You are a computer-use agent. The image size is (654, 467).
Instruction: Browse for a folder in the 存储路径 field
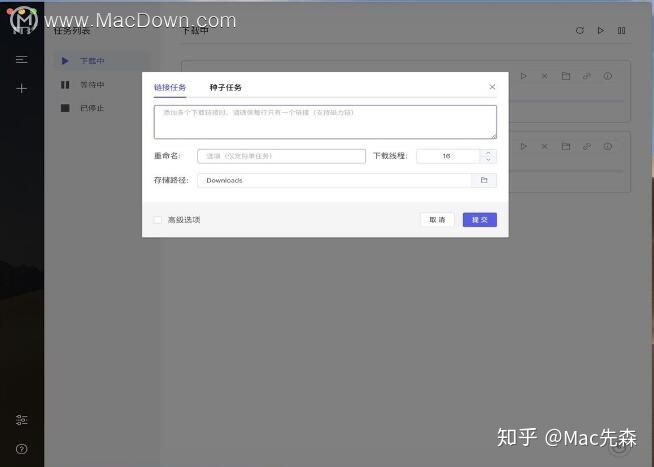click(484, 180)
